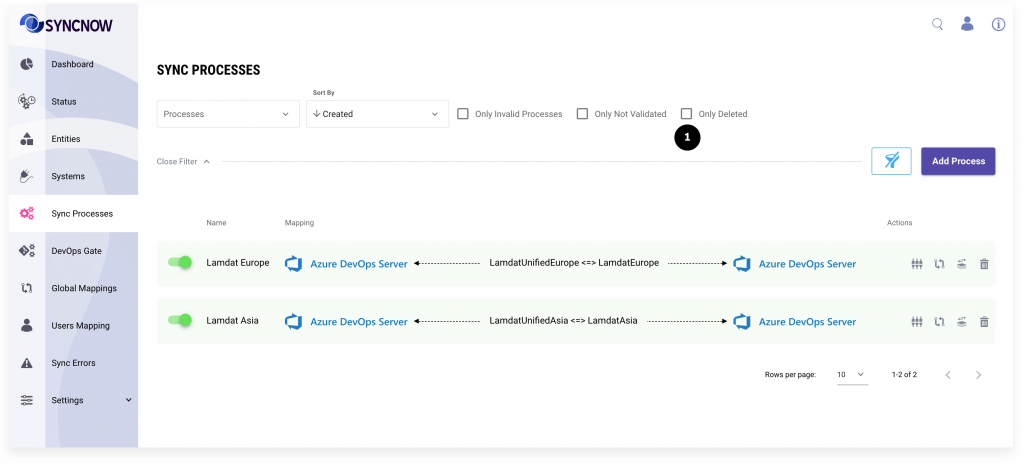The image size is (1024, 463).
Task: Click the info icon in header
Action: [998, 24]
